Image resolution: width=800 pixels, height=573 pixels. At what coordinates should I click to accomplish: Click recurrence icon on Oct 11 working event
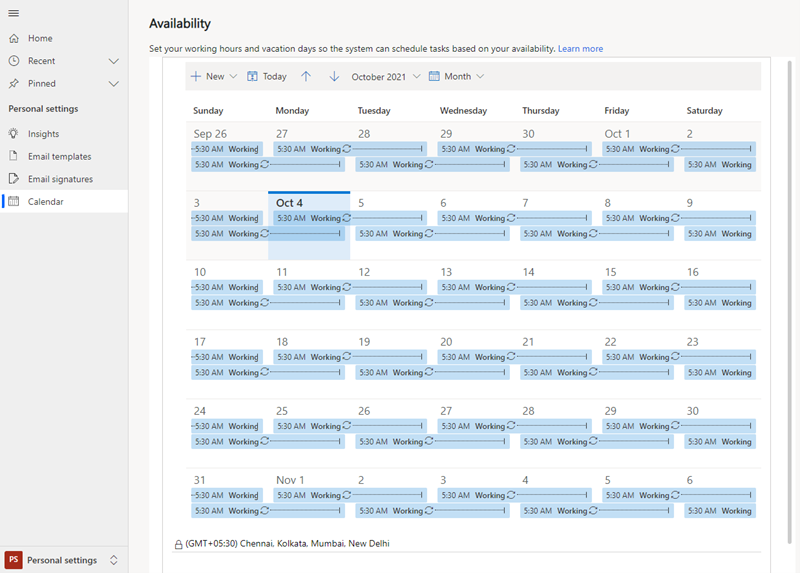tap(347, 287)
